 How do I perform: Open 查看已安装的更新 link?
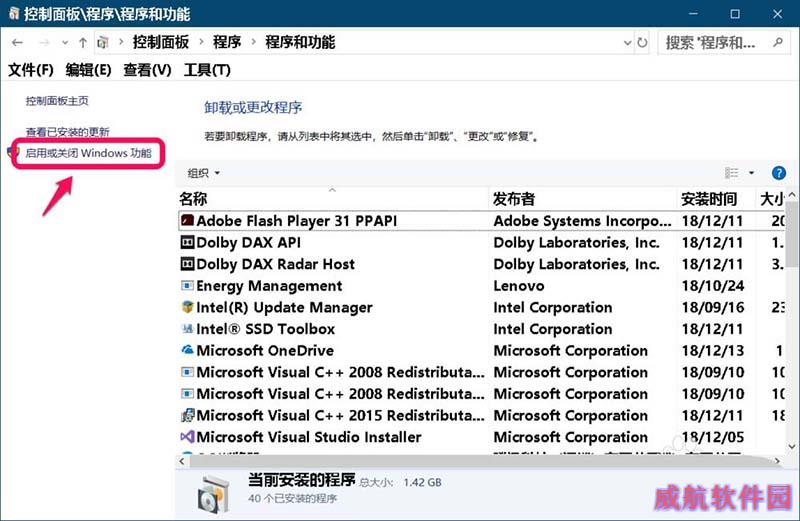tap(68, 132)
